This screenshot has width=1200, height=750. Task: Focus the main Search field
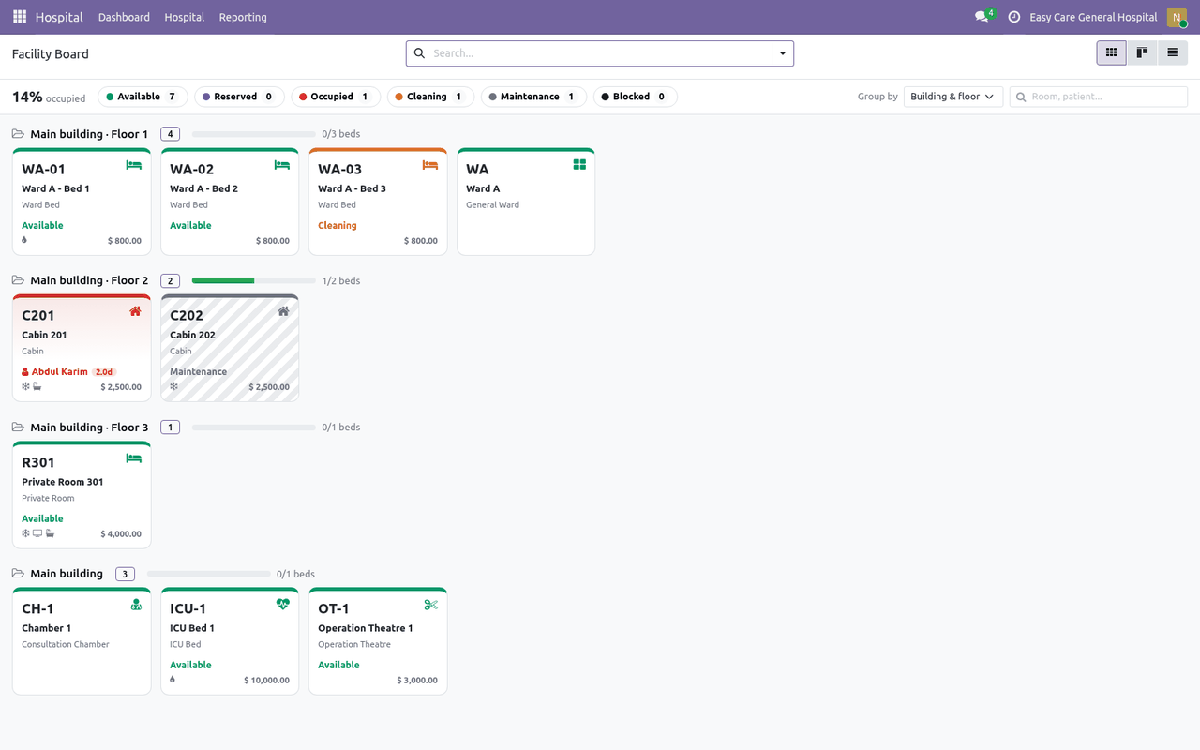click(x=600, y=53)
